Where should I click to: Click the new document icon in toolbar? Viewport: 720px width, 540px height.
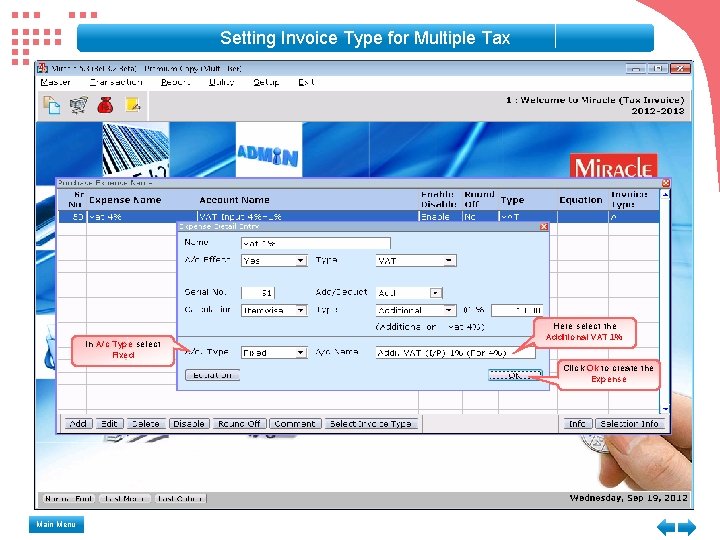(x=51, y=105)
